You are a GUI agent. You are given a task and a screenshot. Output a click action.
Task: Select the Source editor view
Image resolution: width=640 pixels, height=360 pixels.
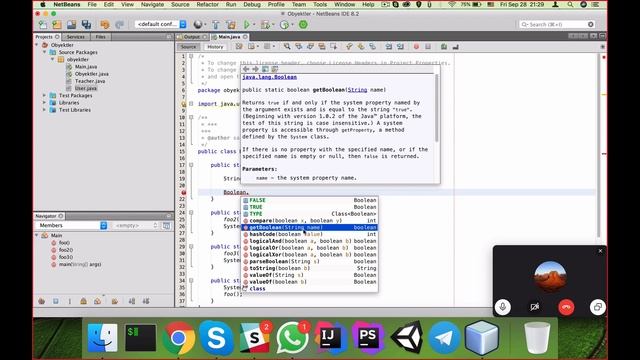[x=189, y=47]
